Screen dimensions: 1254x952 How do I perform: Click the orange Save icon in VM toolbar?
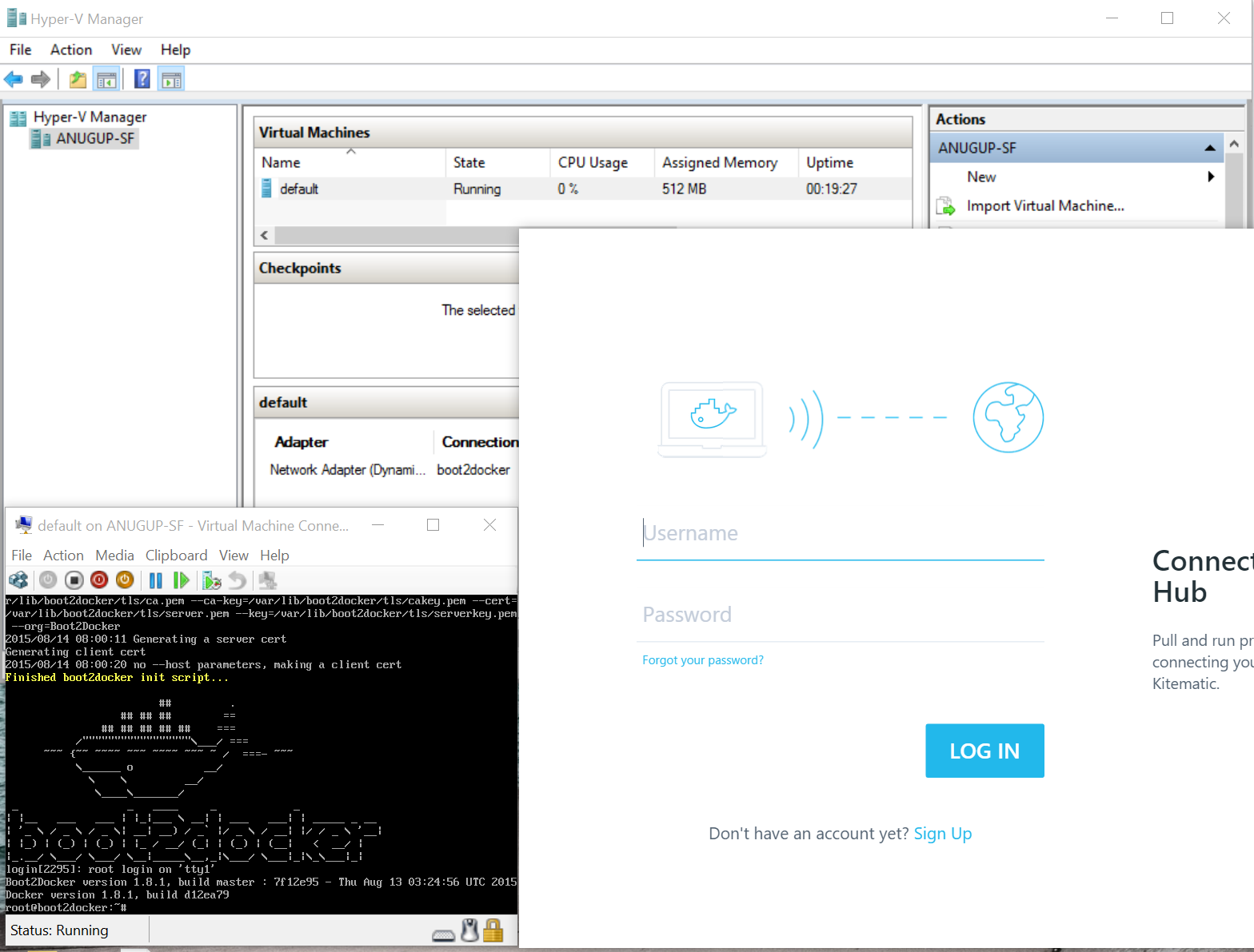tap(125, 580)
